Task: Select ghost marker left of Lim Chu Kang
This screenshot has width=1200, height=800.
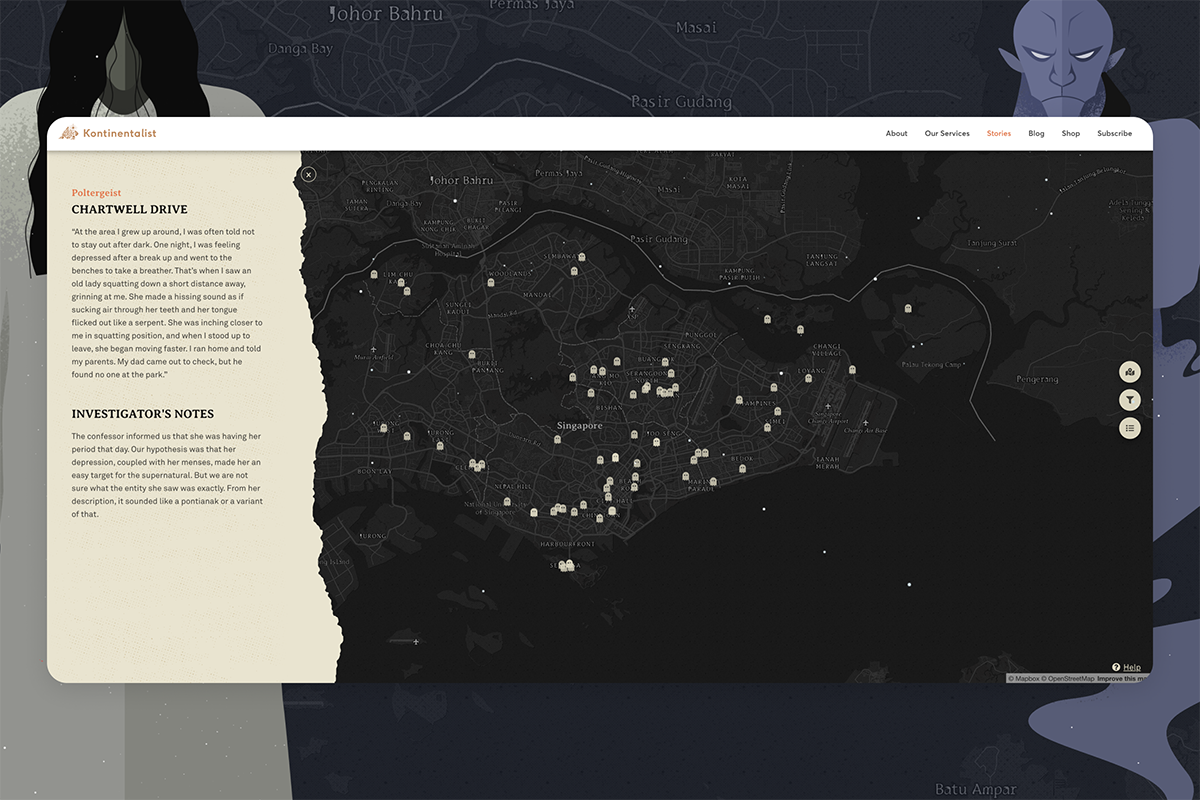Action: 374,274
